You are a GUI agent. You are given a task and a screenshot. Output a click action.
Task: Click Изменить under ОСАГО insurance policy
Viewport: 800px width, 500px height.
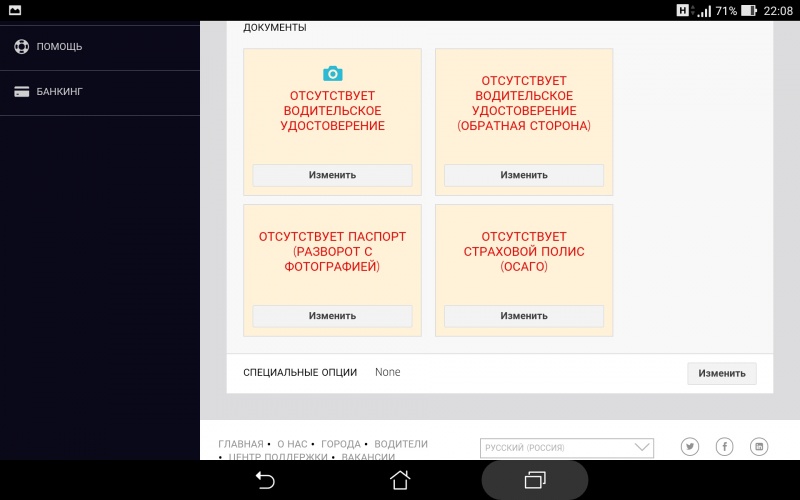524,316
